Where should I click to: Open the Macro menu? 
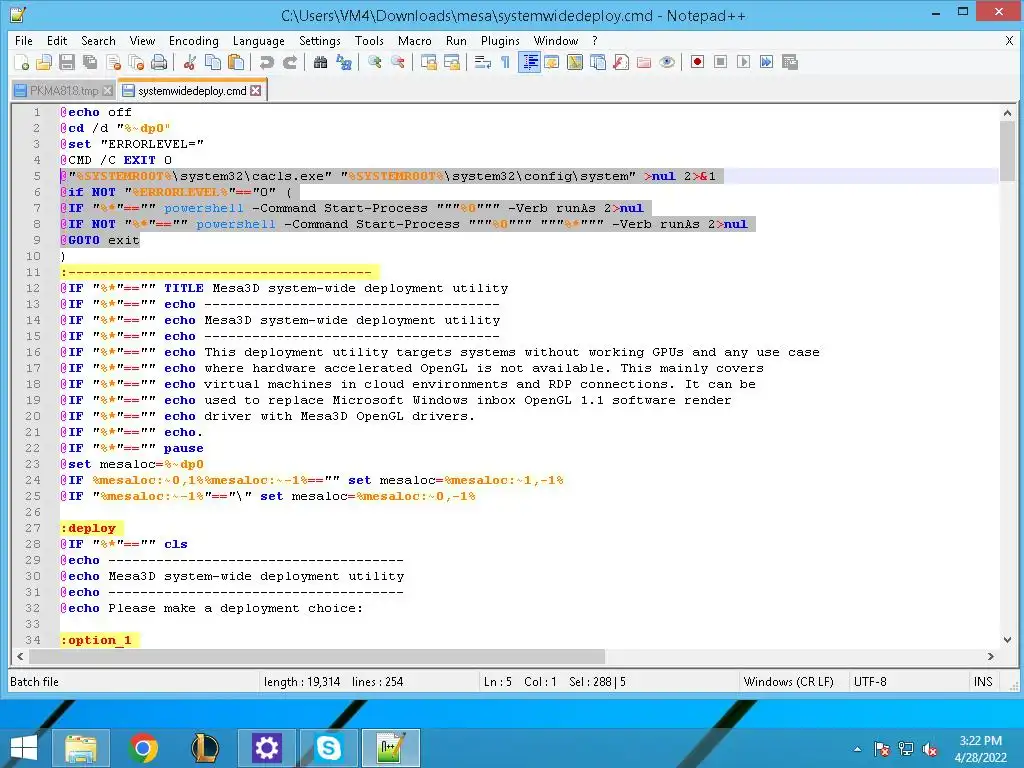pyautogui.click(x=415, y=40)
